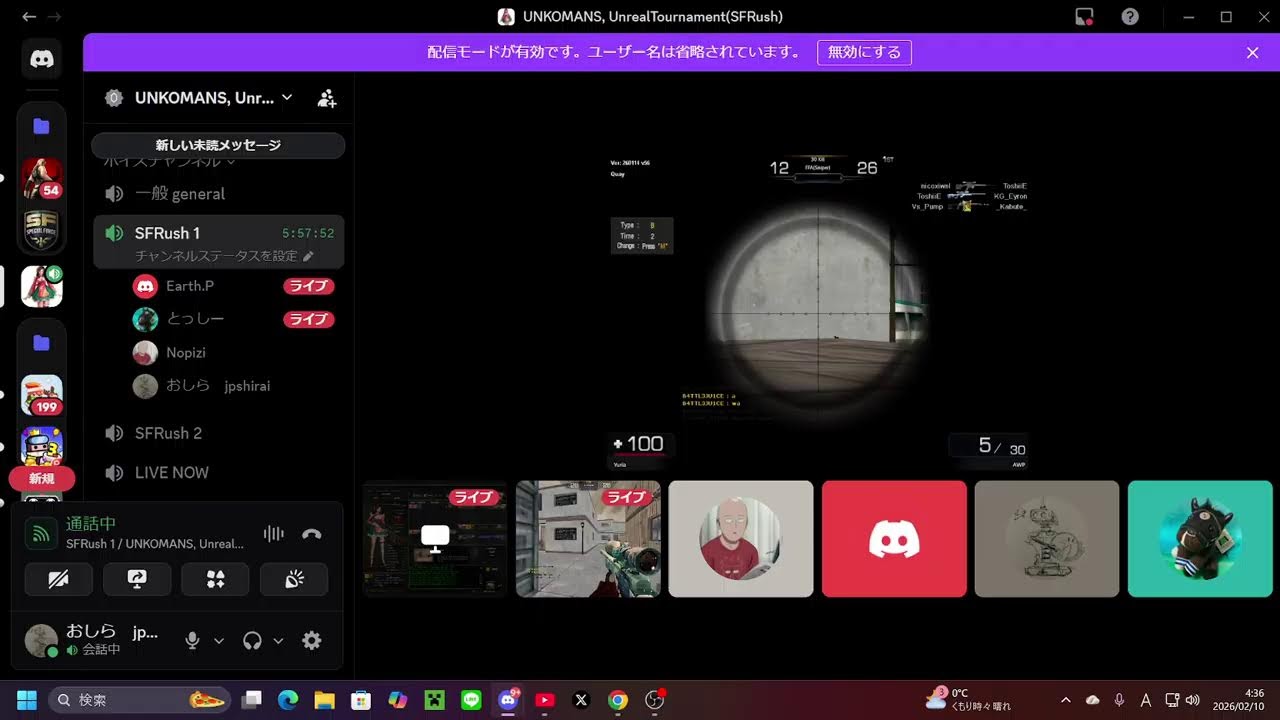
Task: Open the first purple server folder
Action: 42,127
